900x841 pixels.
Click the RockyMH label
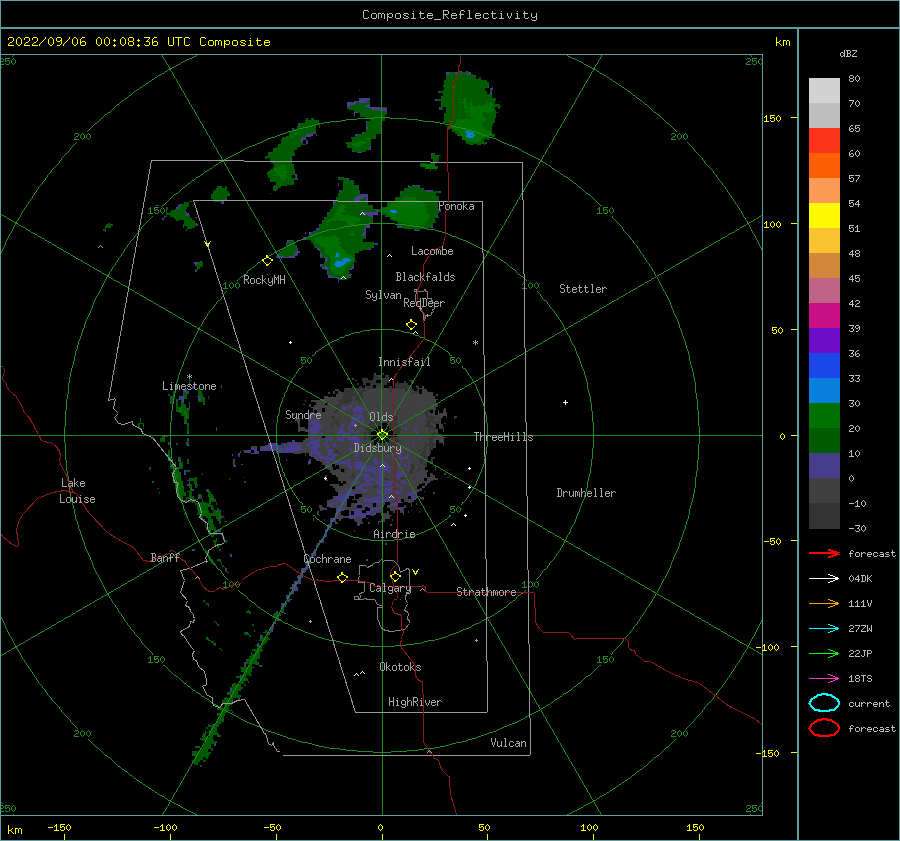[x=264, y=280]
